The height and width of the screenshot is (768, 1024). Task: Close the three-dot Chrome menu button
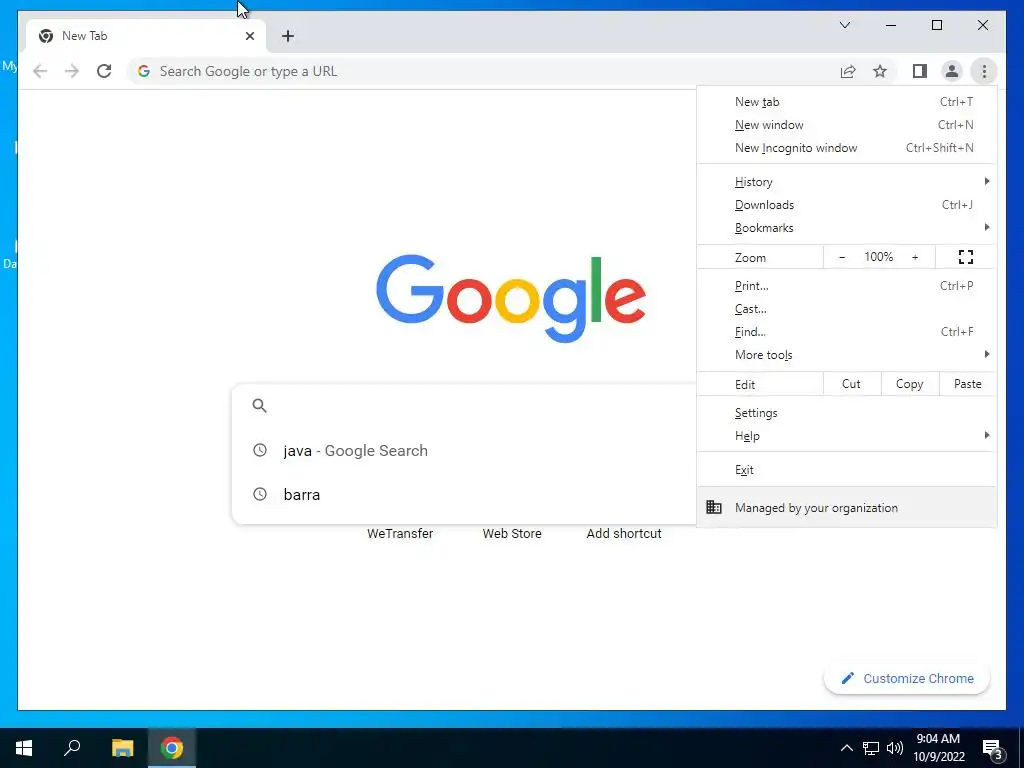click(984, 71)
